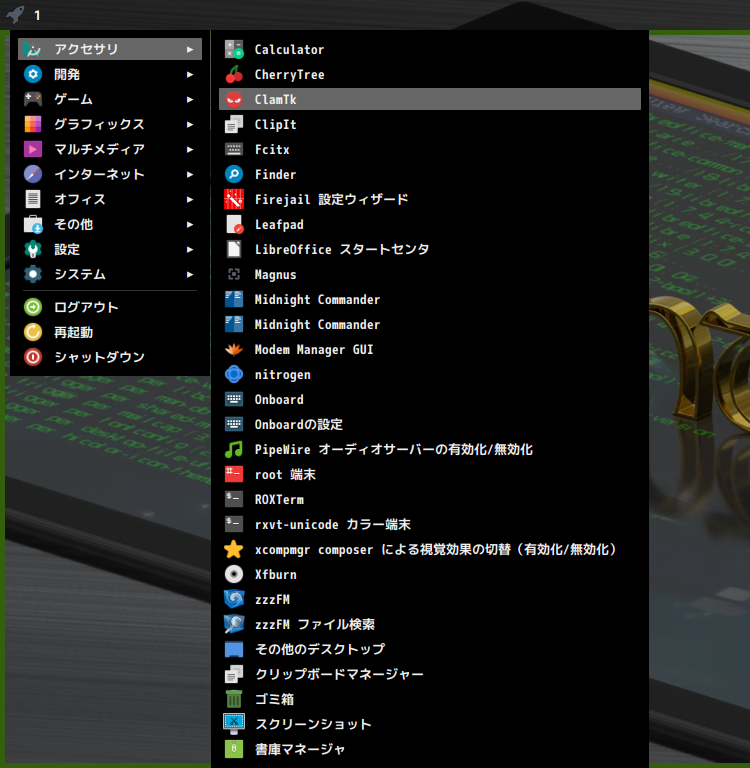Expand the グラフィックス submenu arrow
Viewport: 750px width, 768px height.
[190, 124]
